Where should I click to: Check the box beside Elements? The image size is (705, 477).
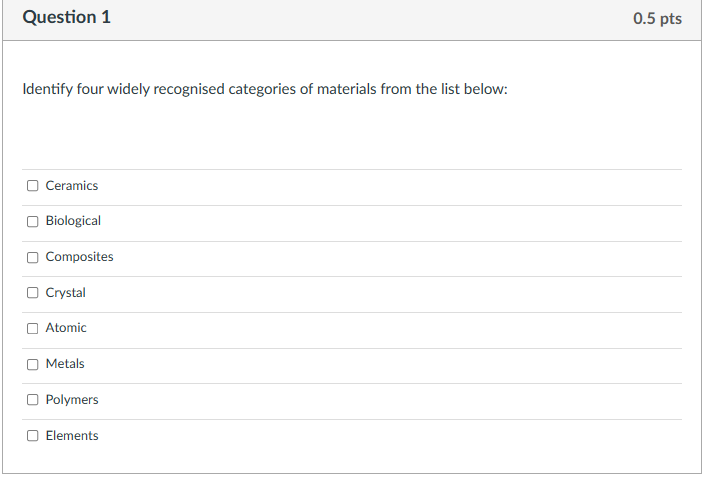pos(33,436)
